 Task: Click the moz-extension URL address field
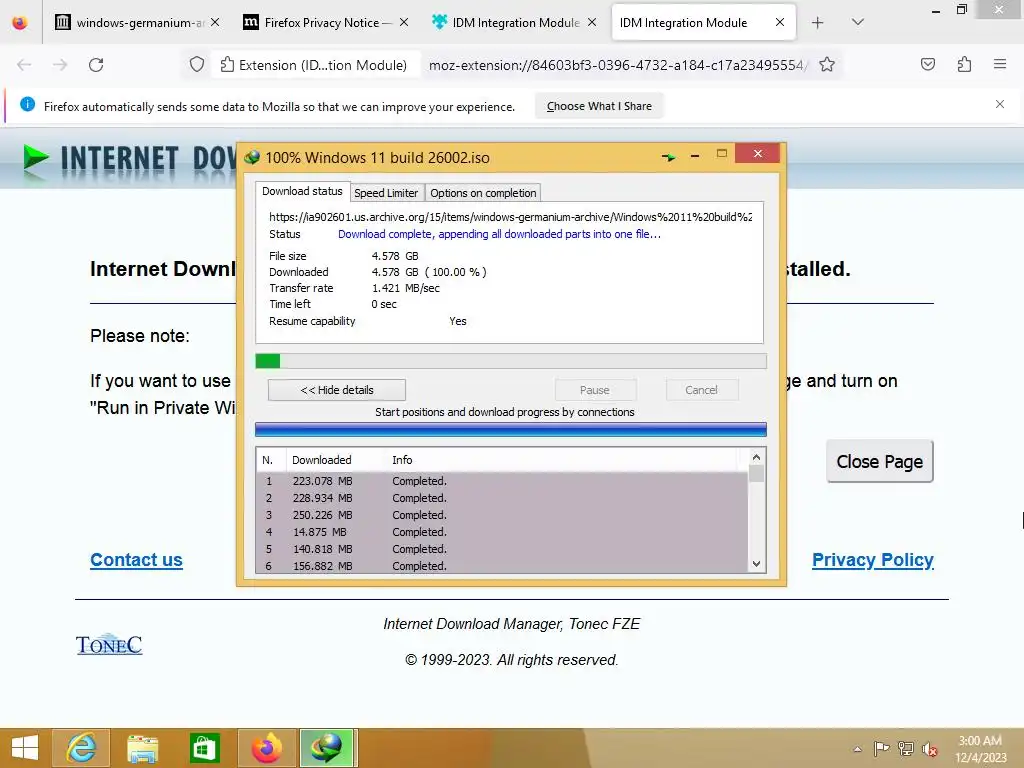click(617, 65)
